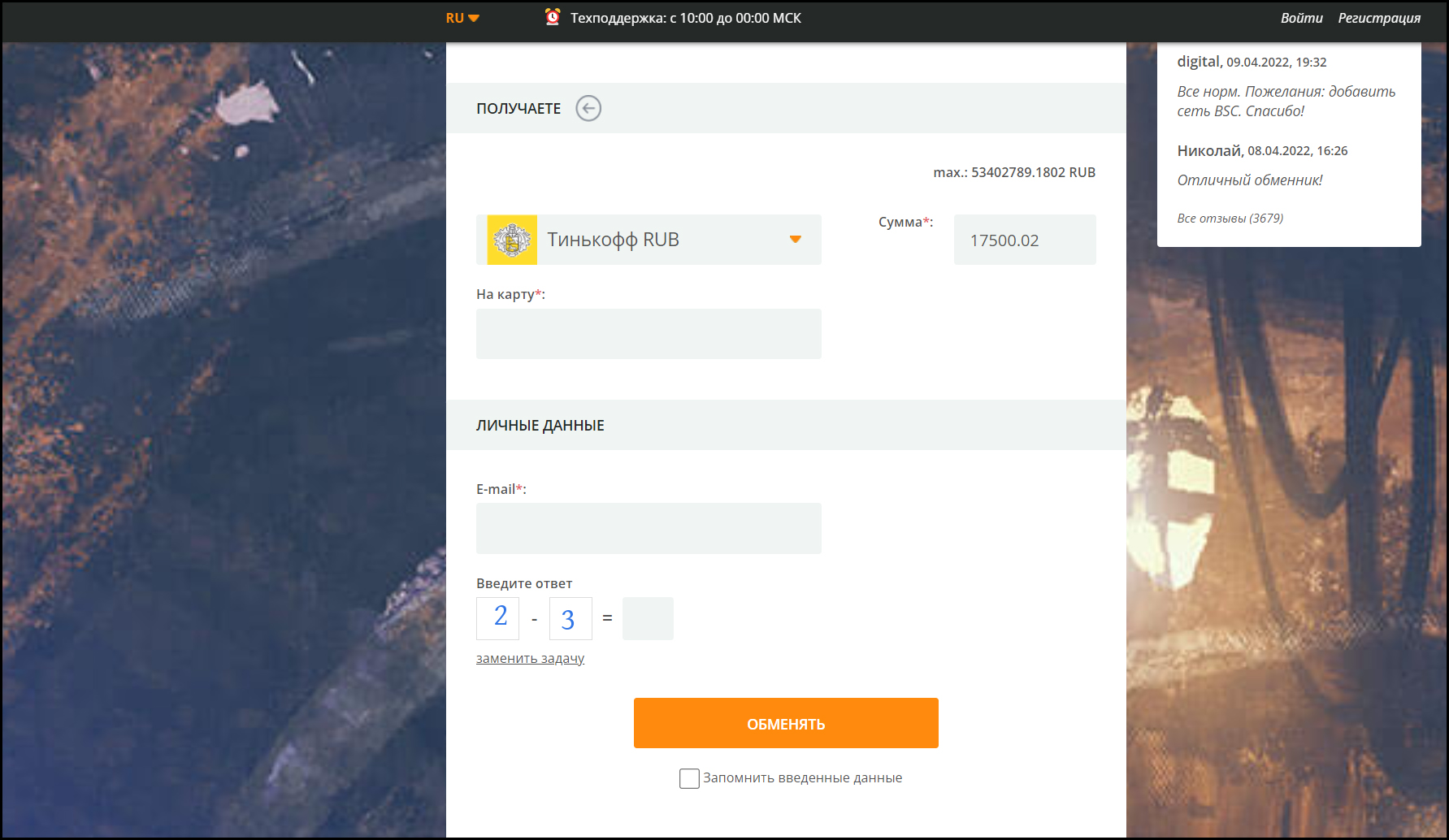Viewport: 1449px width, 840px height.
Task: Click the alarm clock support hours icon
Action: 553,17
